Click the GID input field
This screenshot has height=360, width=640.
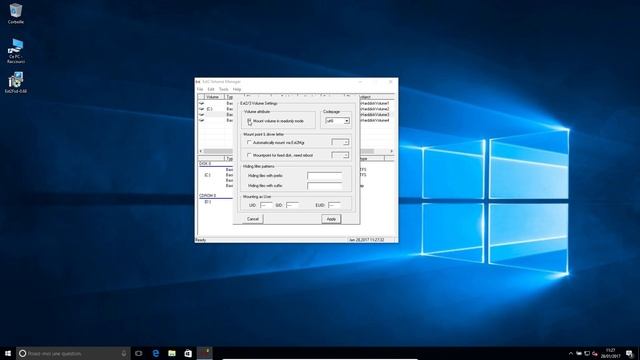292,205
